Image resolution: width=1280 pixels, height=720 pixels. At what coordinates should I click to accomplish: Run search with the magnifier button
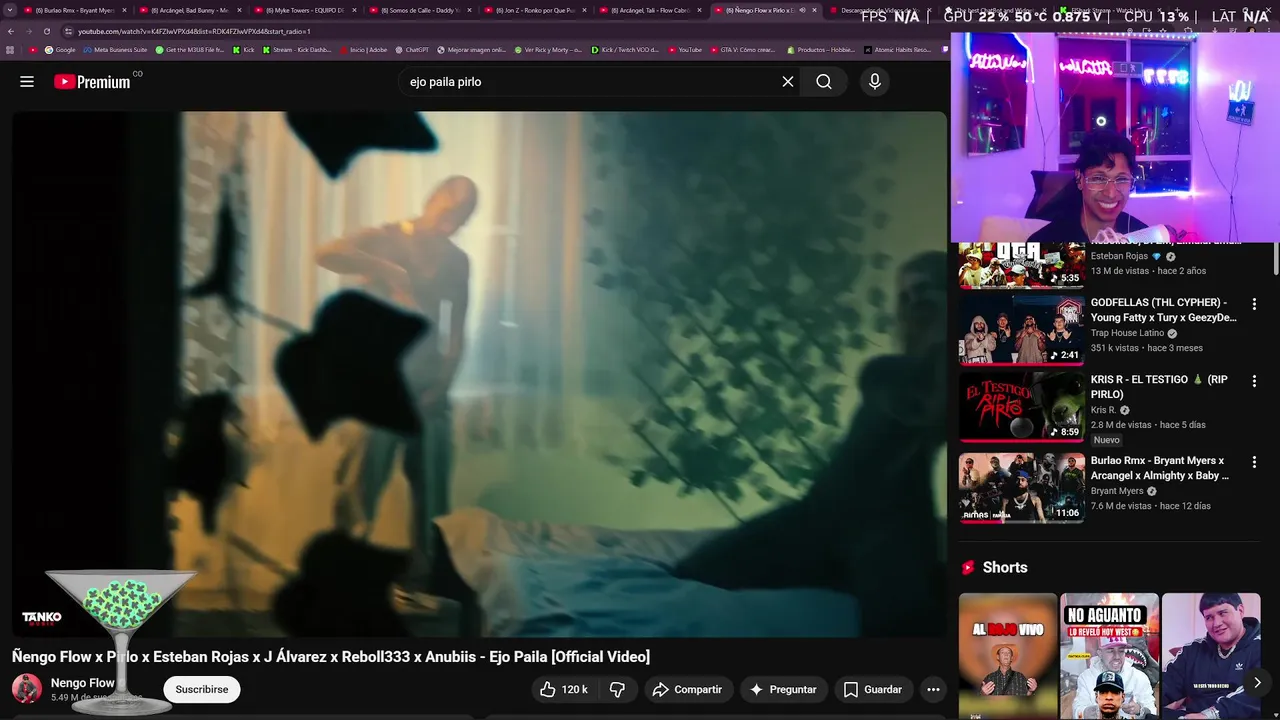click(824, 82)
